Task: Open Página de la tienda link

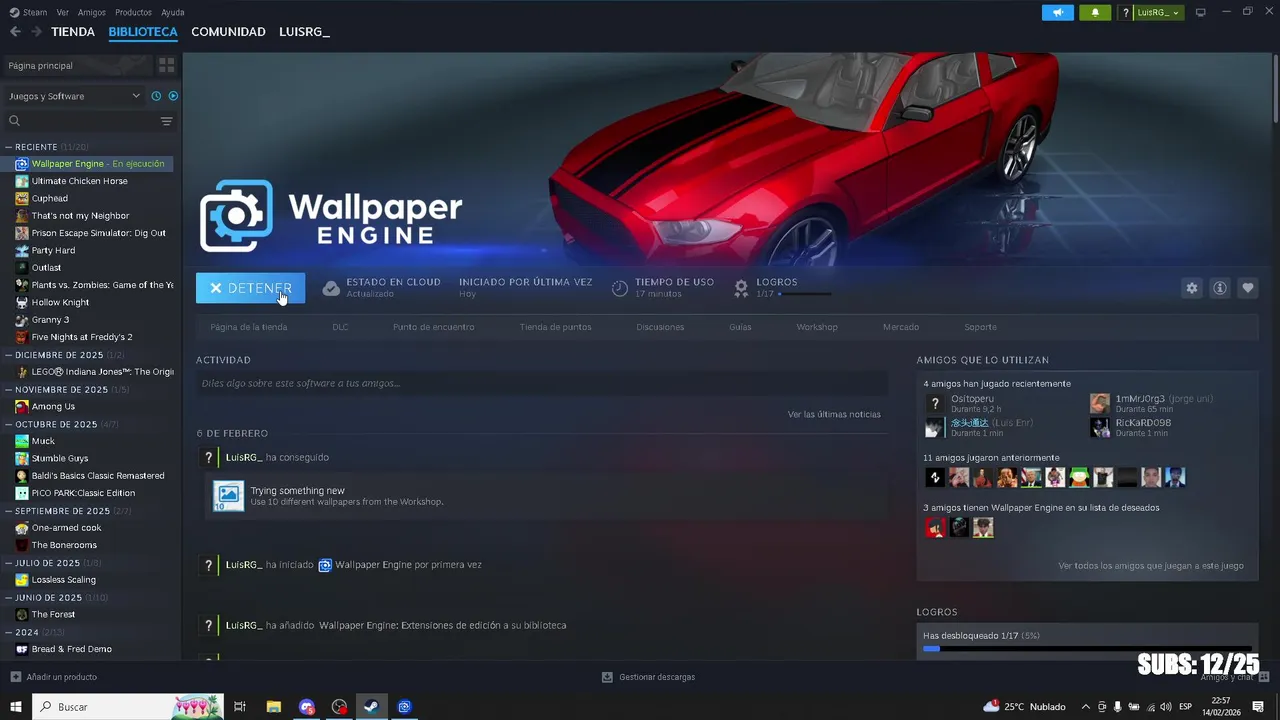Action: pos(249,327)
